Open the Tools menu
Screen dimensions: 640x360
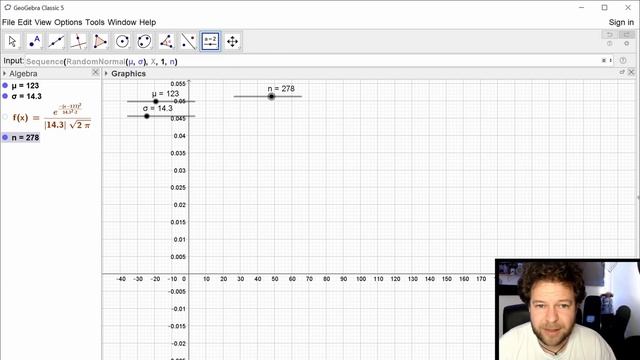pos(95,22)
